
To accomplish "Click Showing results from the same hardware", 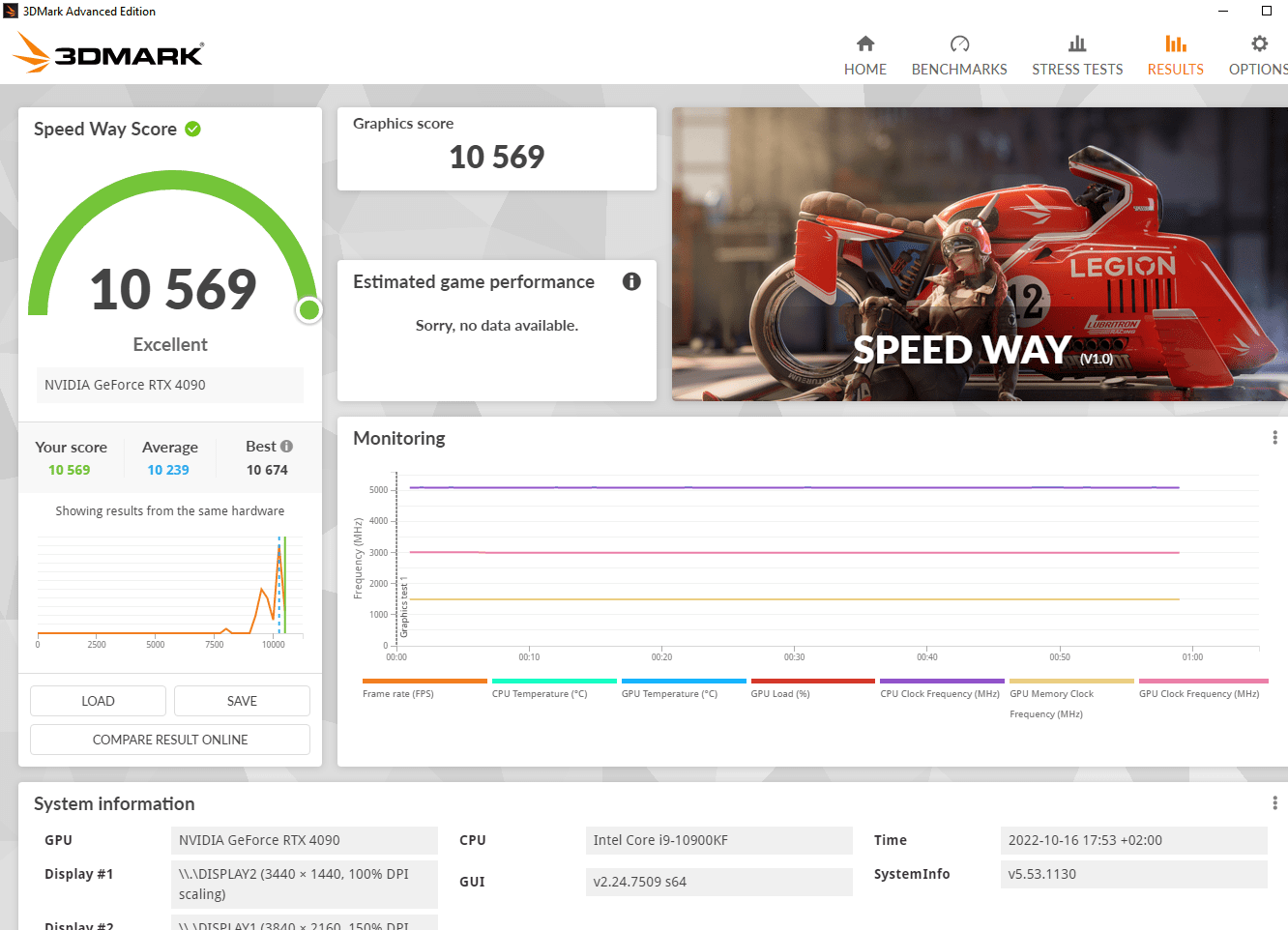I will tap(170, 511).
